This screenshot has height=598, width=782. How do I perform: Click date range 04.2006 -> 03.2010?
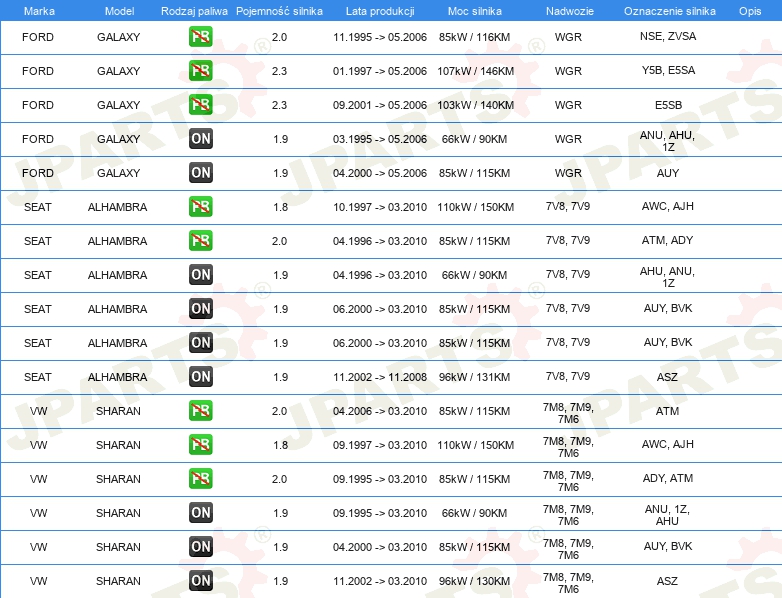coord(380,410)
